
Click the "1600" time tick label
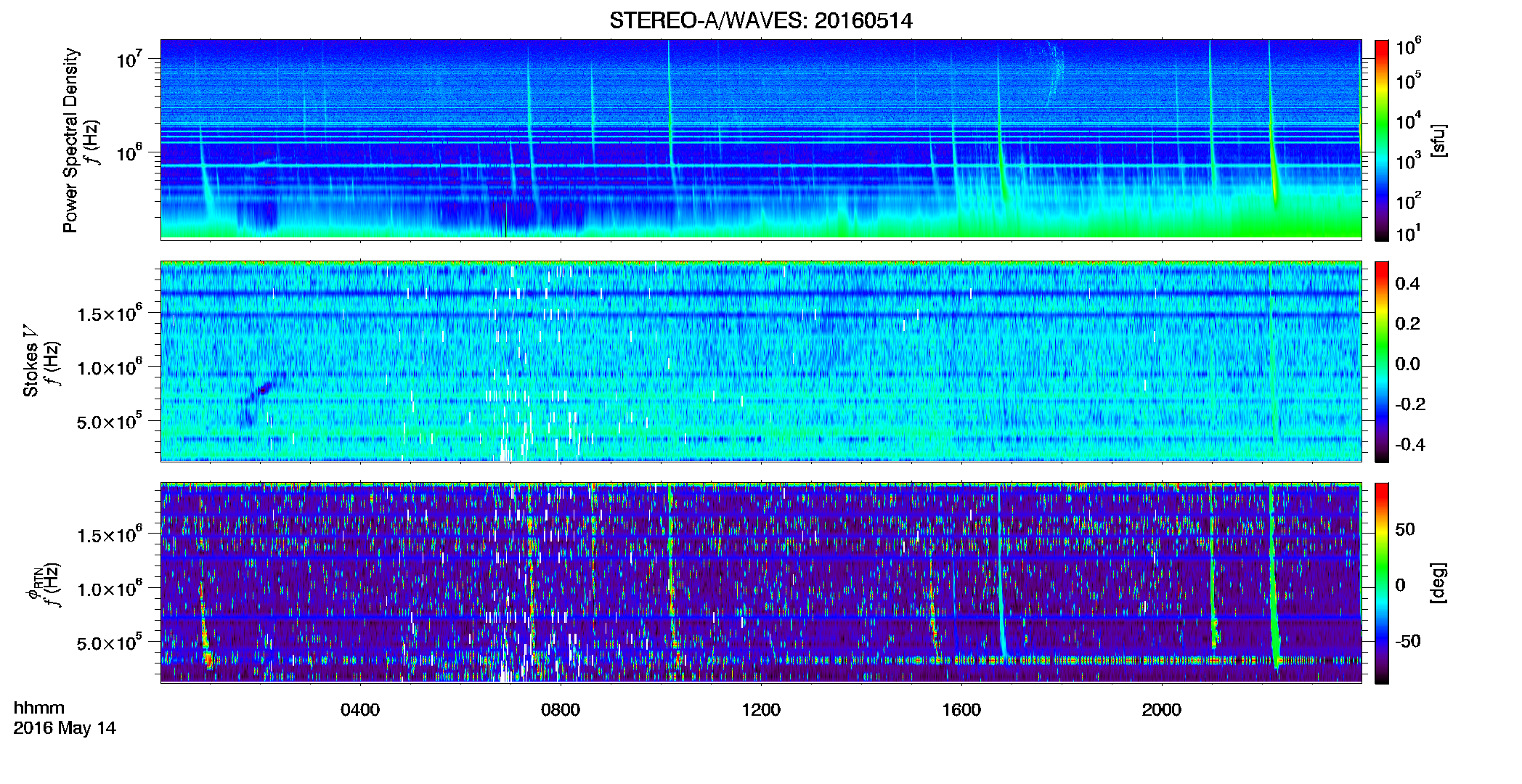point(961,710)
